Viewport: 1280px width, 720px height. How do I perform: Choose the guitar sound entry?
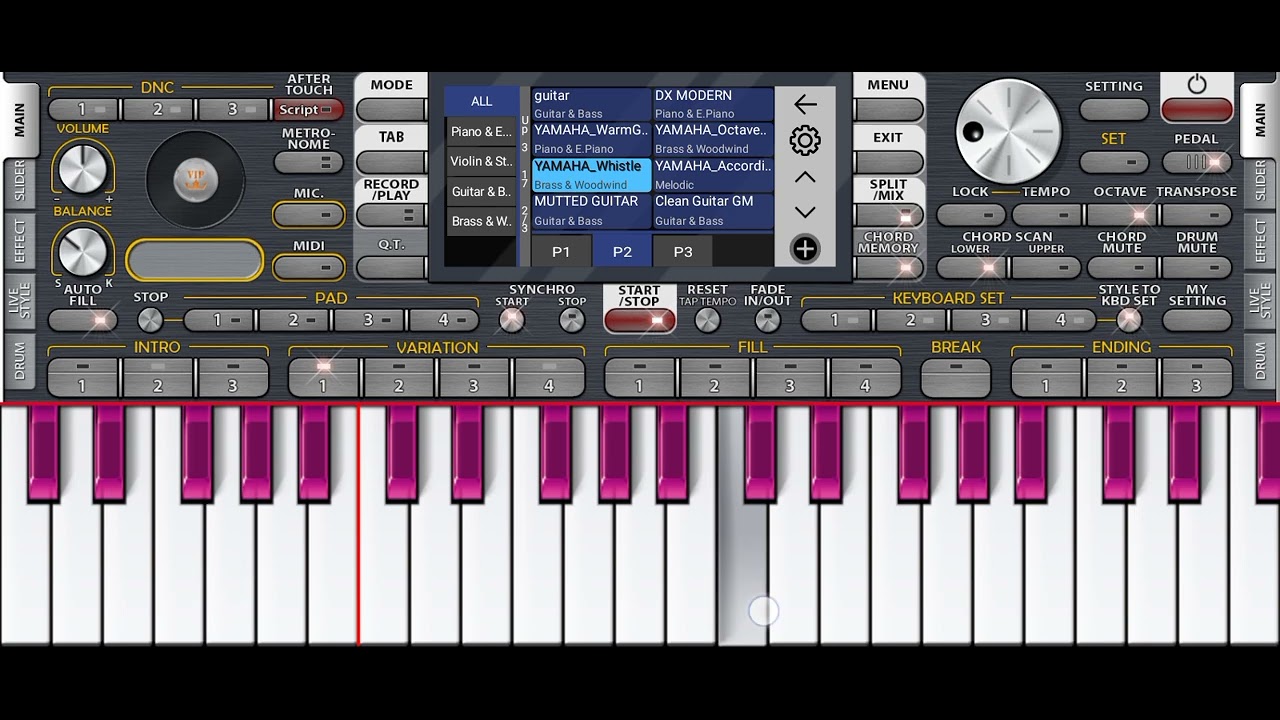tap(591, 104)
